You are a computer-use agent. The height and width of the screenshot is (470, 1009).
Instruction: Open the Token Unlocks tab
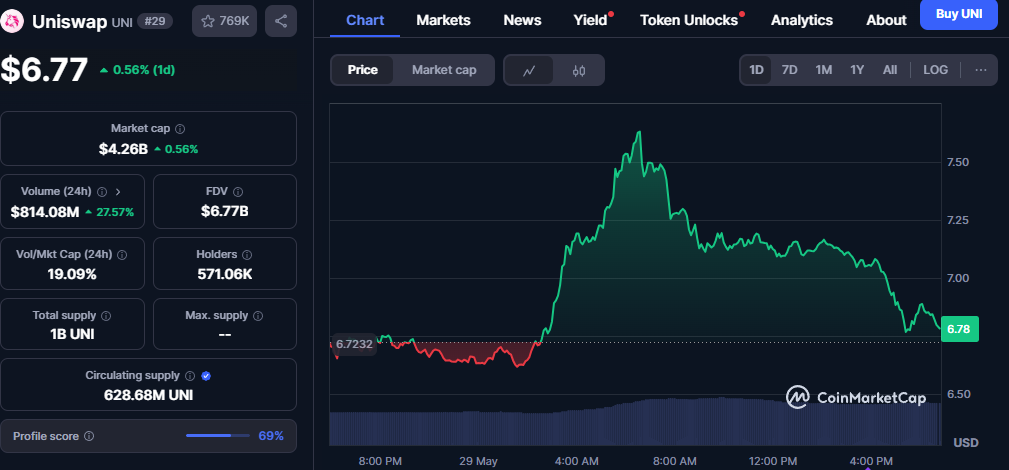coord(689,21)
